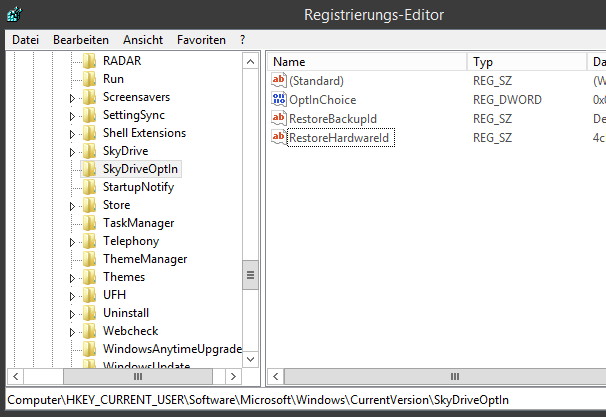Click the UFH folder icon
The width and height of the screenshot is (606, 417).
90,295
